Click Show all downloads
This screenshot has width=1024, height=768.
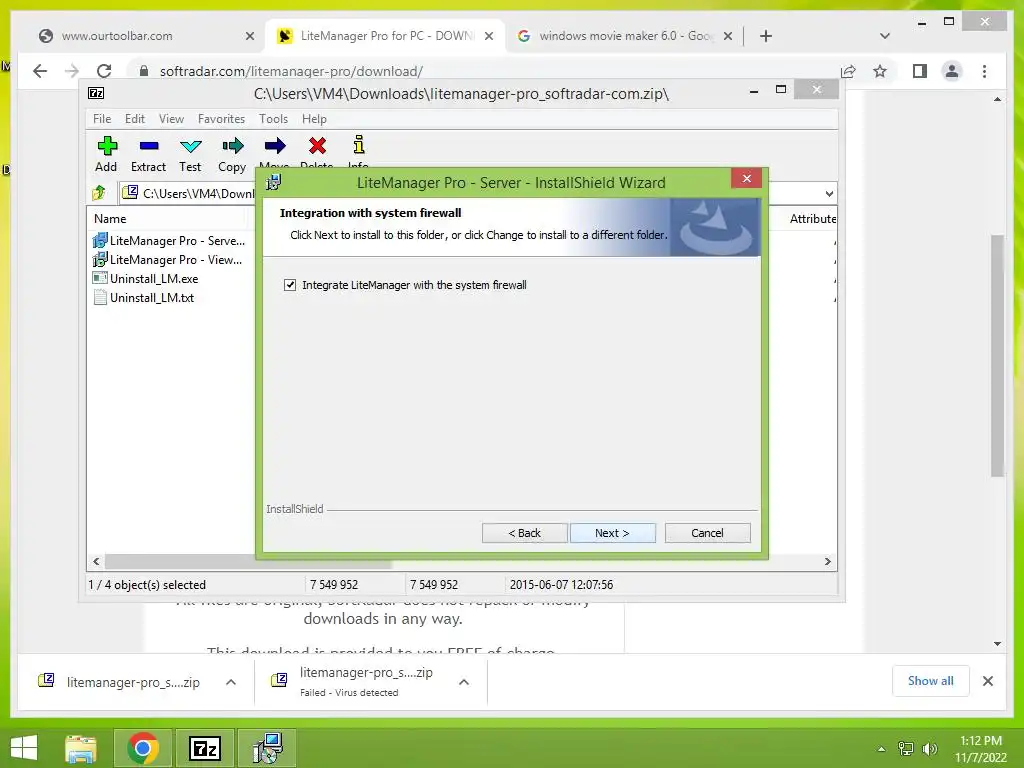coord(931,680)
